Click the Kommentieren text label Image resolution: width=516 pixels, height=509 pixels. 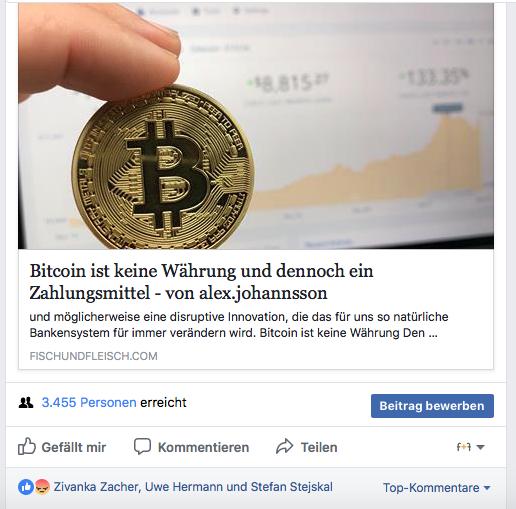(203, 447)
